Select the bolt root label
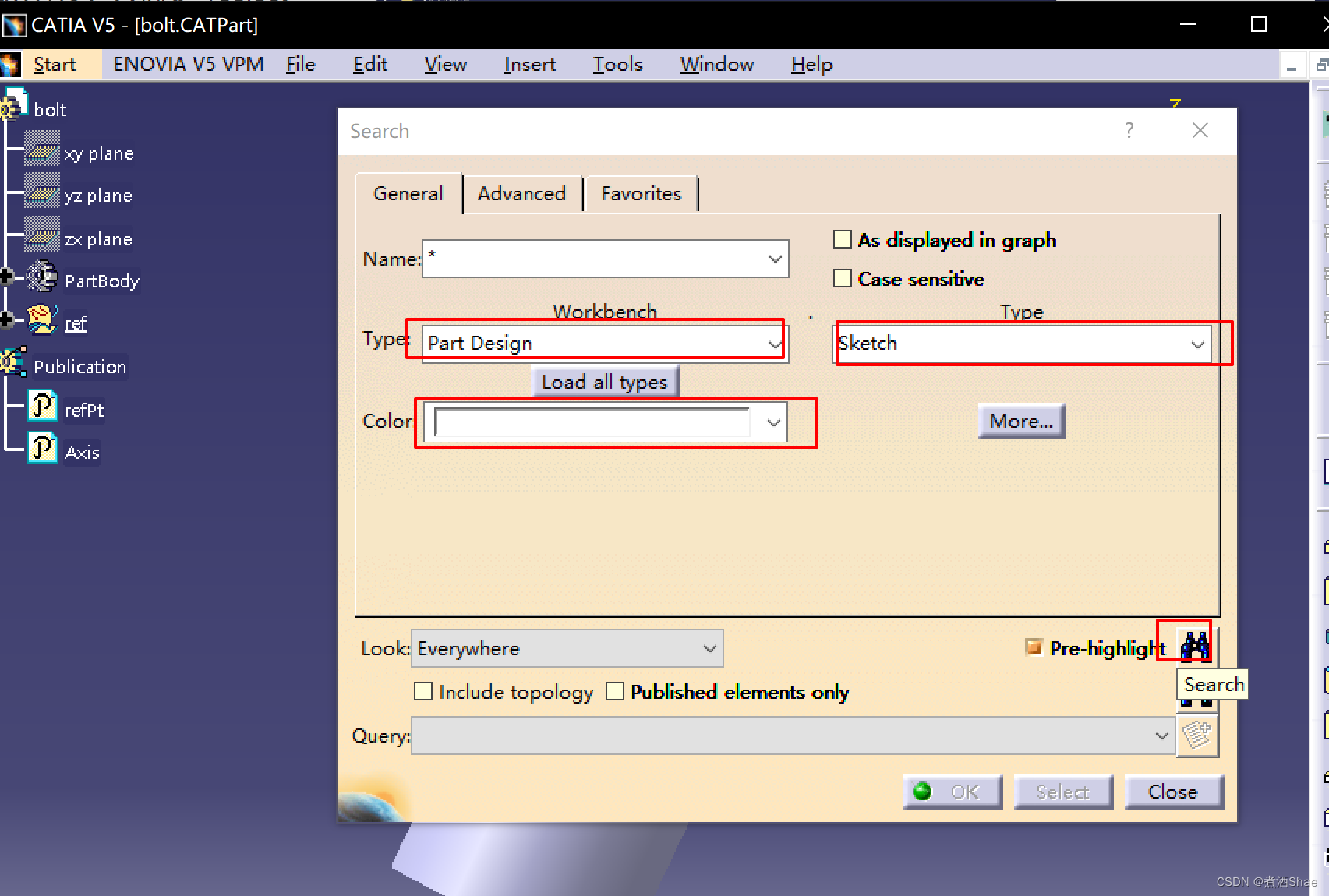This screenshot has height=896, width=1329. pyautogui.click(x=50, y=110)
